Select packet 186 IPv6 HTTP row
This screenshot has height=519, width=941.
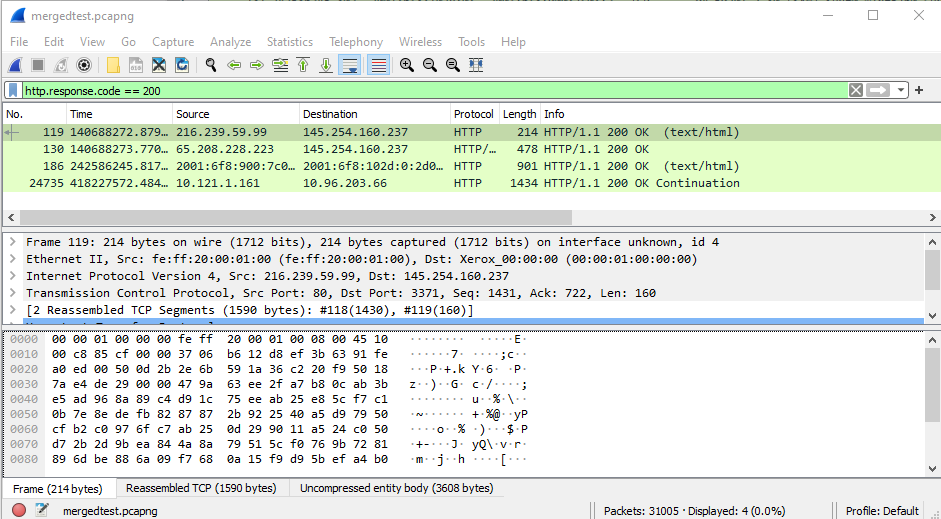coord(470,166)
